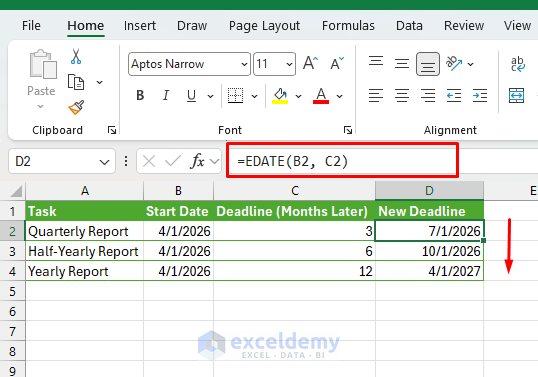Expand the function list chevron beside fx
The image size is (538, 377).
click(214, 161)
